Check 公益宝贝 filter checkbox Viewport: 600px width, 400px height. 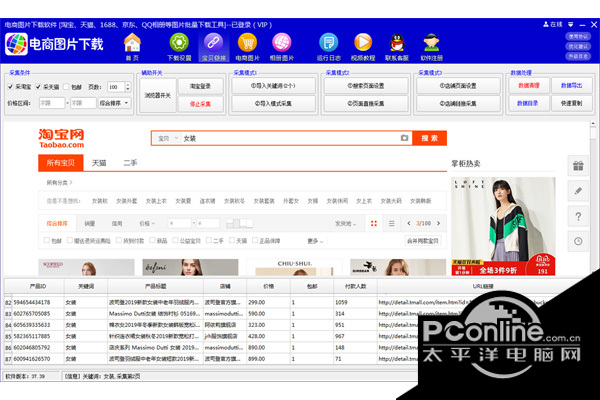tap(175, 240)
